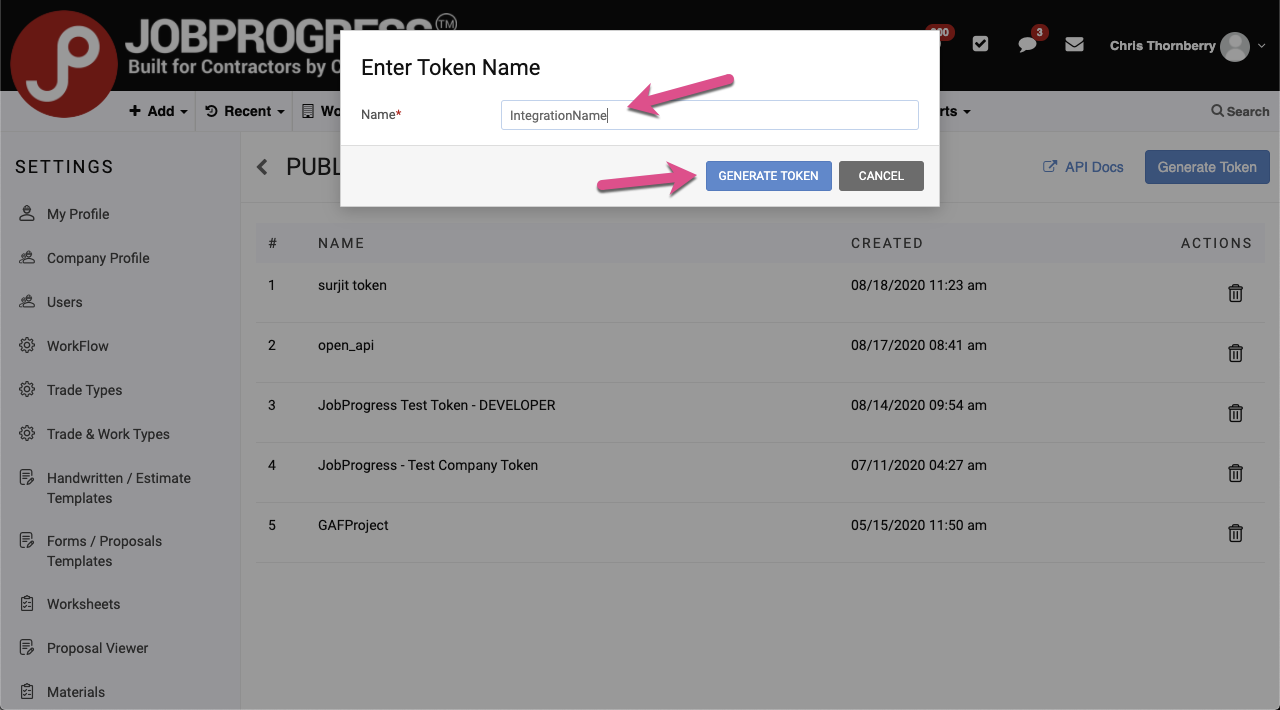Click the Forms / Proposals Templates icon
1280x710 pixels.
(x=27, y=540)
